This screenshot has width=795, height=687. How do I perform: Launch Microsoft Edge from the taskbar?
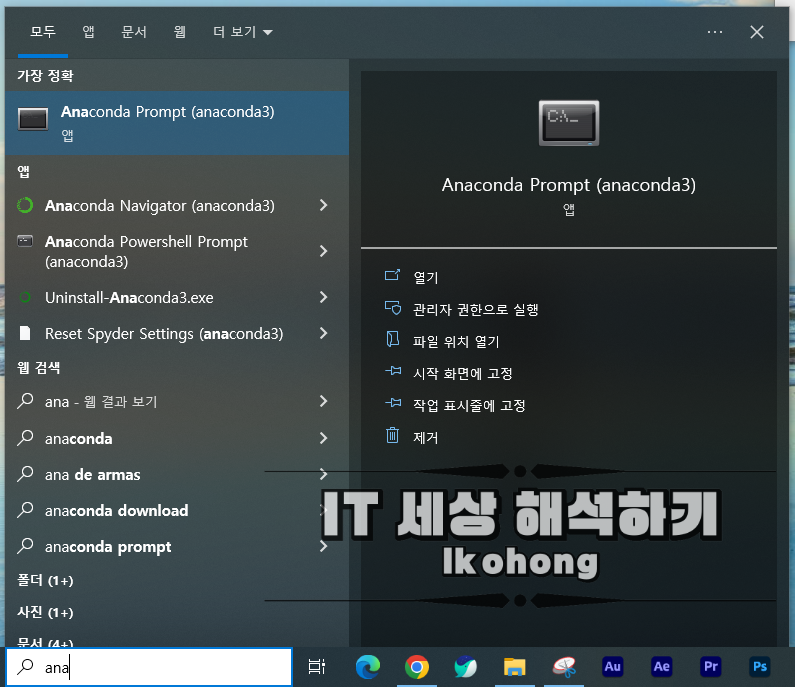(x=368, y=667)
